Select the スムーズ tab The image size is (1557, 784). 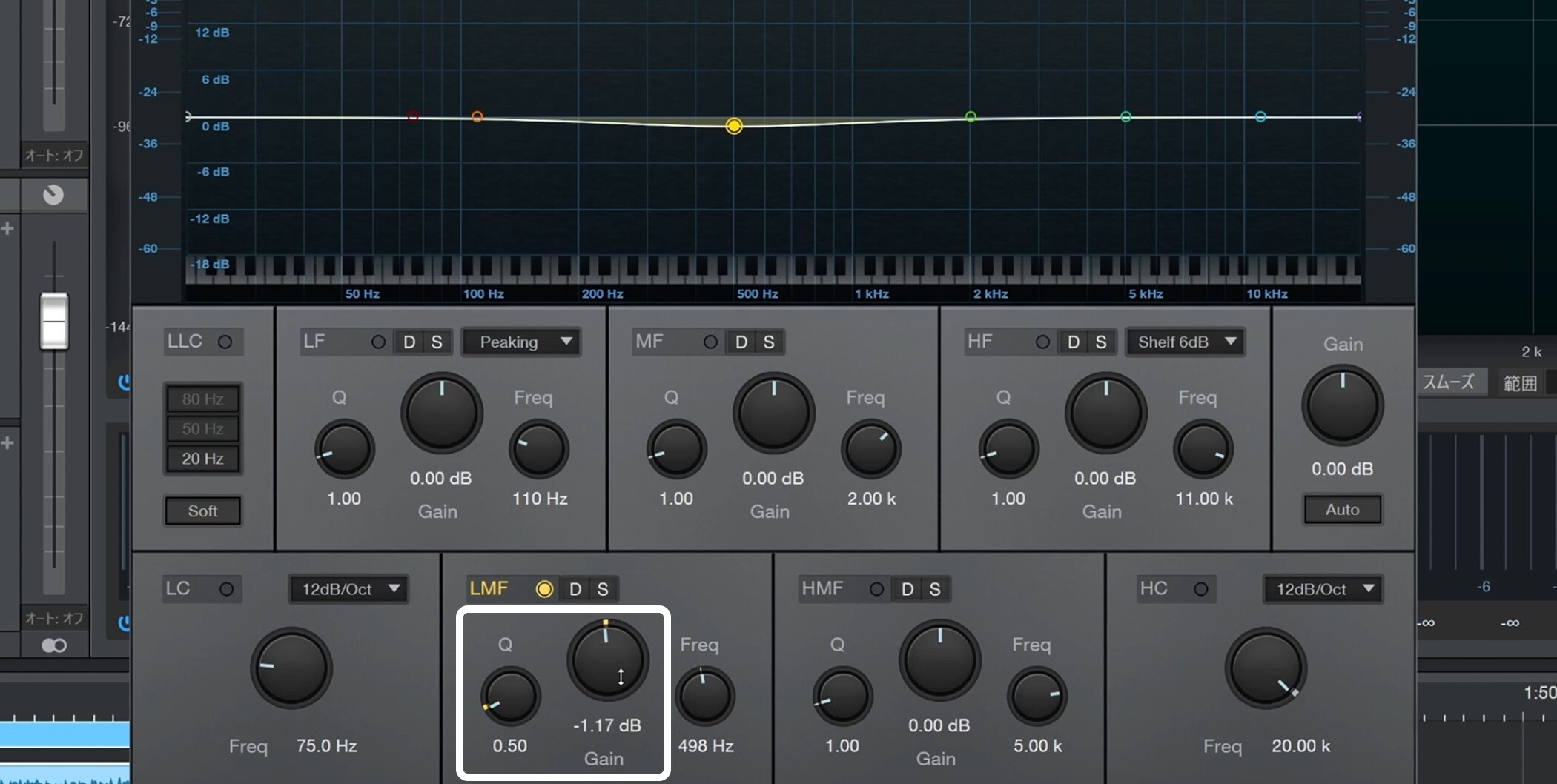[x=1448, y=382]
